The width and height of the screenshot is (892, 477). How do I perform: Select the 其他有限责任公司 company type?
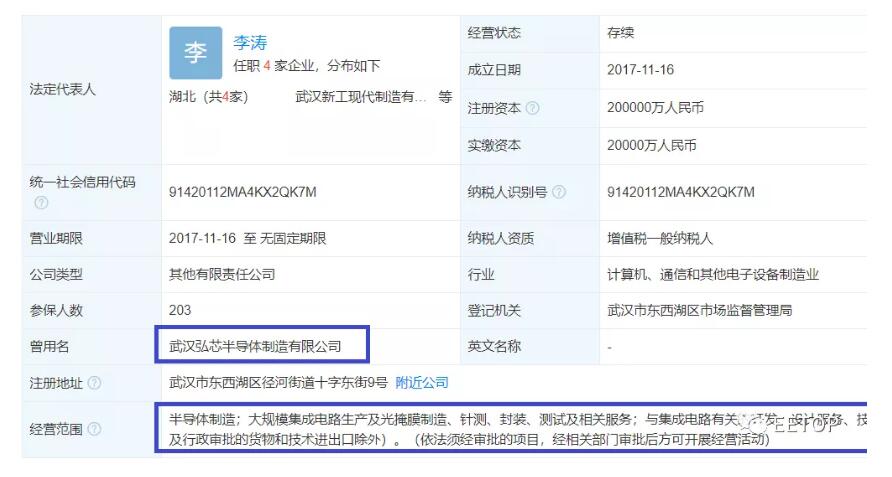pos(222,274)
